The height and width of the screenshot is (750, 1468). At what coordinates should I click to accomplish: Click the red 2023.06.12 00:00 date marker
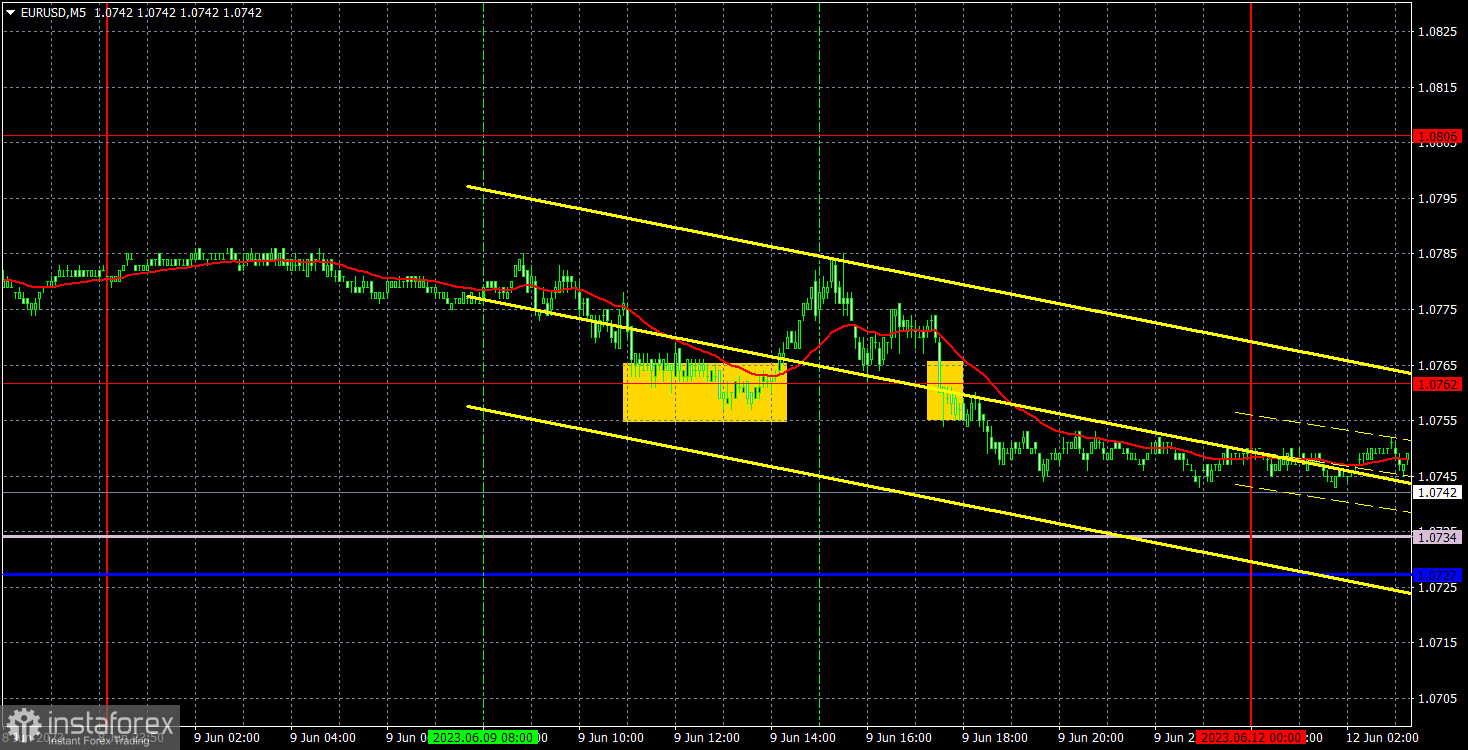tap(1251, 738)
